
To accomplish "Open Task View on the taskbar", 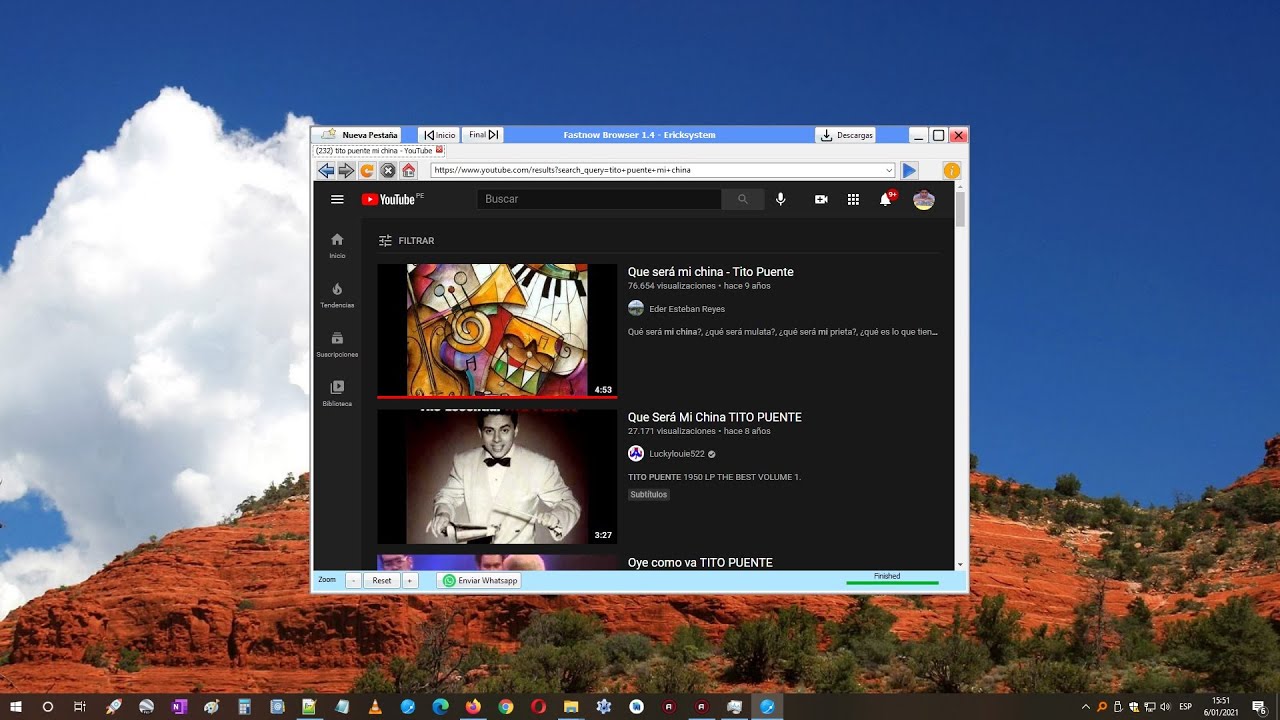I will tap(80, 706).
